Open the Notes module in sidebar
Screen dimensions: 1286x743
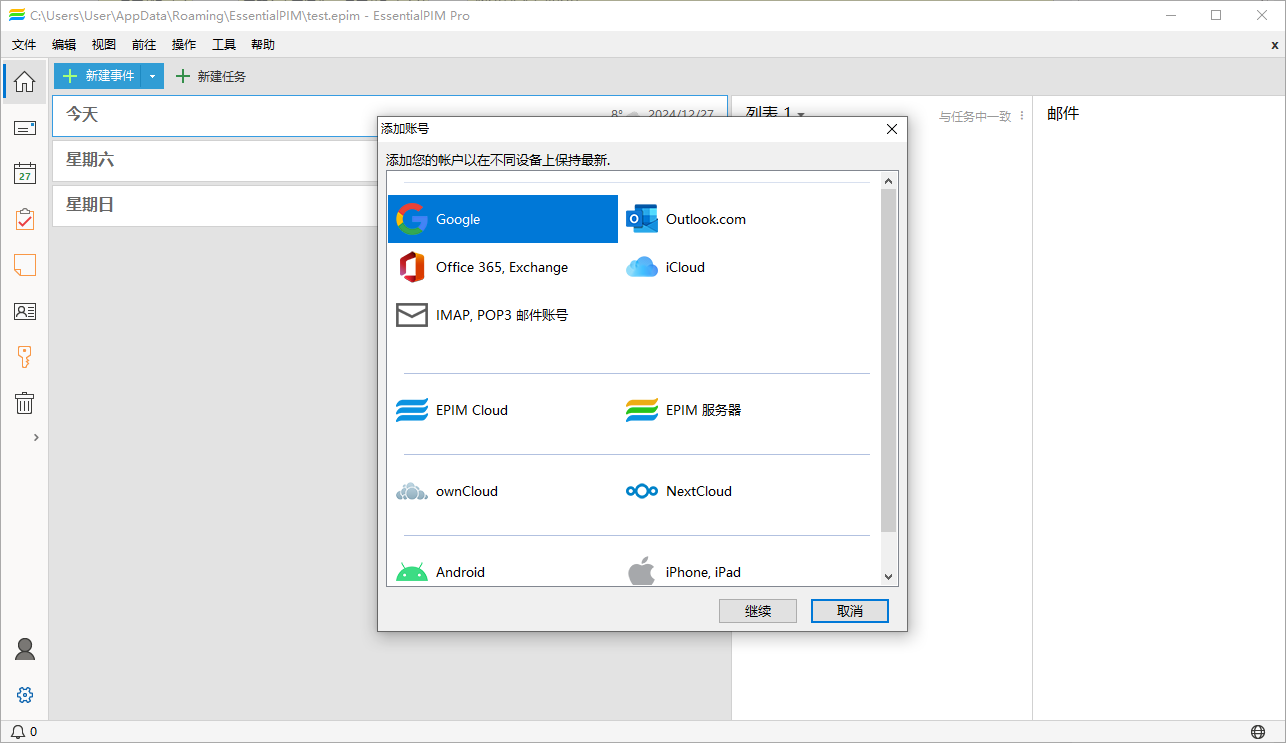[x=24, y=265]
